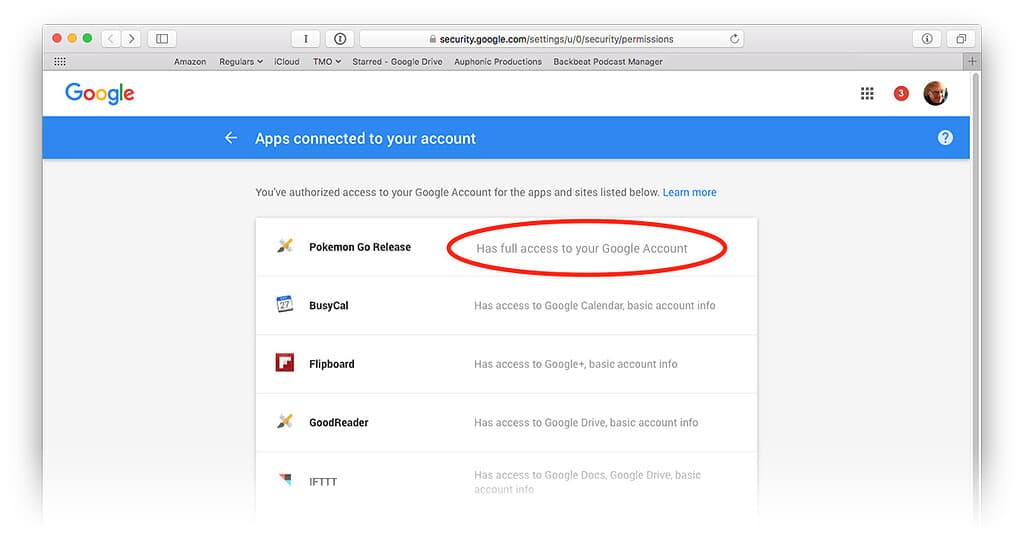The width and height of the screenshot is (1022, 536).
Task: Select the IFTTT app name
Action: coord(323,482)
